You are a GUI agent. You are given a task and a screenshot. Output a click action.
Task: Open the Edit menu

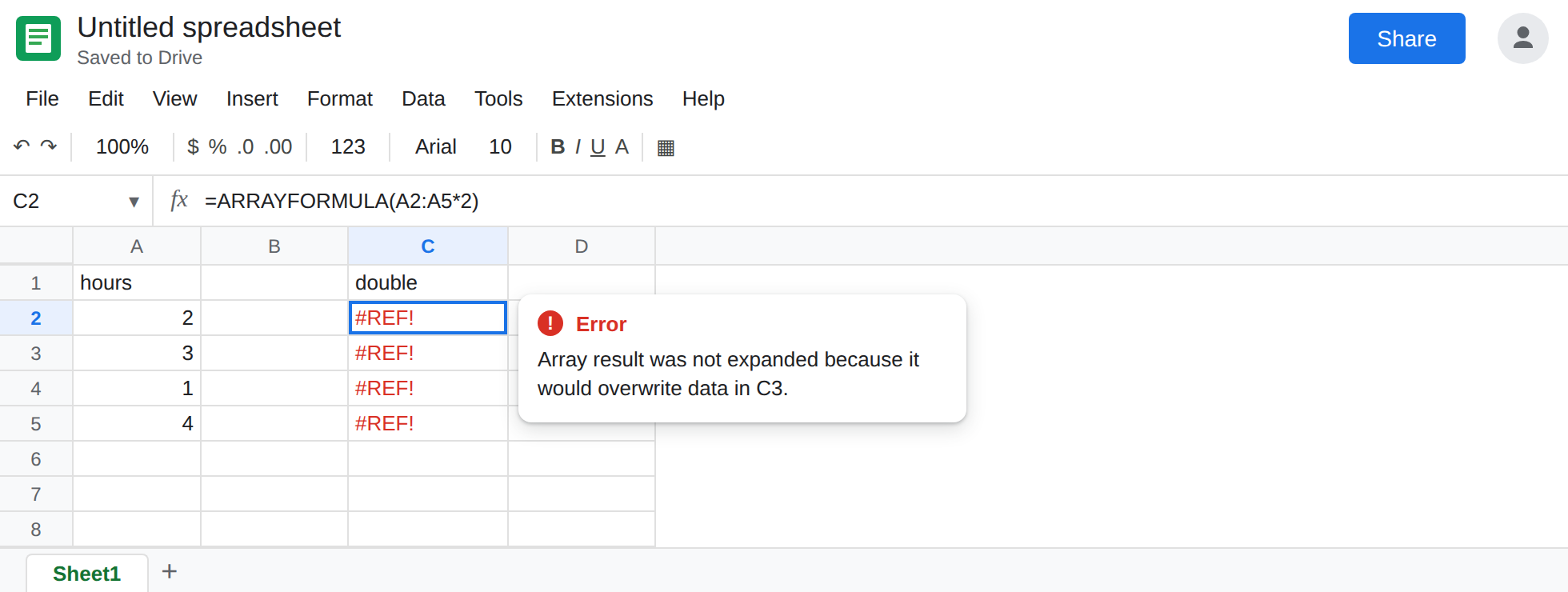point(106,98)
